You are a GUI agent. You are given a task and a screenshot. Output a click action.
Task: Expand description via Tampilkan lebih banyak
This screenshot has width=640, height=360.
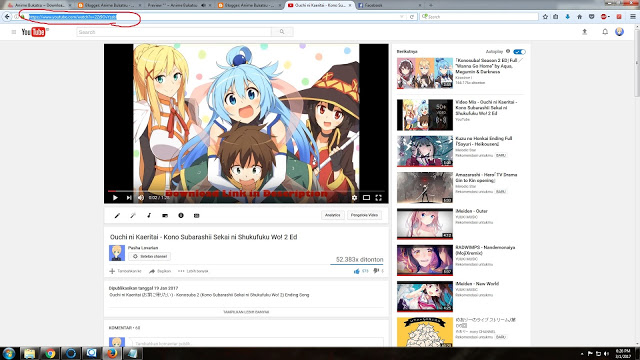pos(246,312)
